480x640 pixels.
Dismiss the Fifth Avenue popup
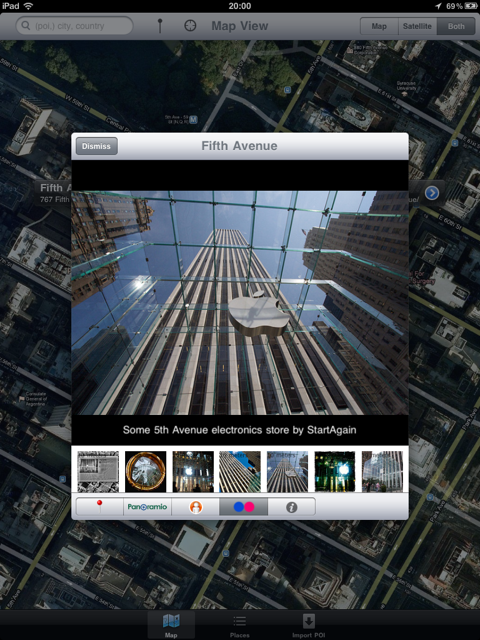tap(96, 146)
